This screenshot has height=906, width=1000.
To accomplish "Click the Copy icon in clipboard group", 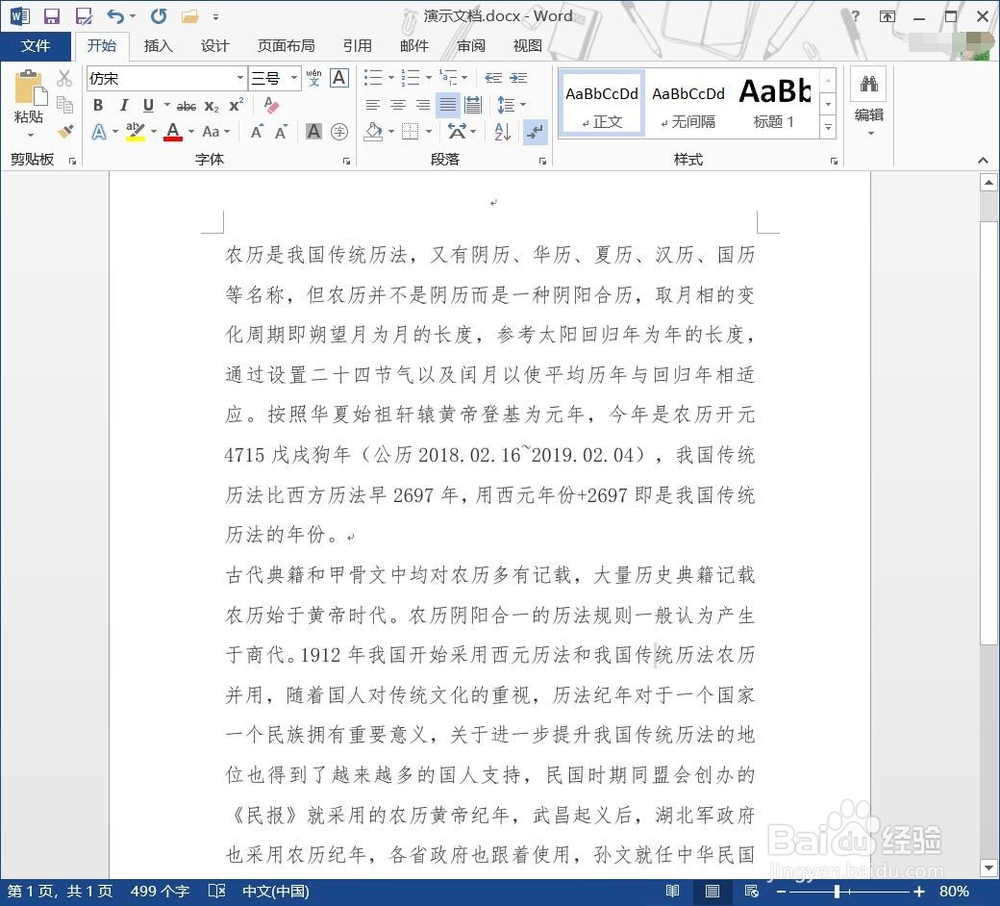I will coord(64,105).
